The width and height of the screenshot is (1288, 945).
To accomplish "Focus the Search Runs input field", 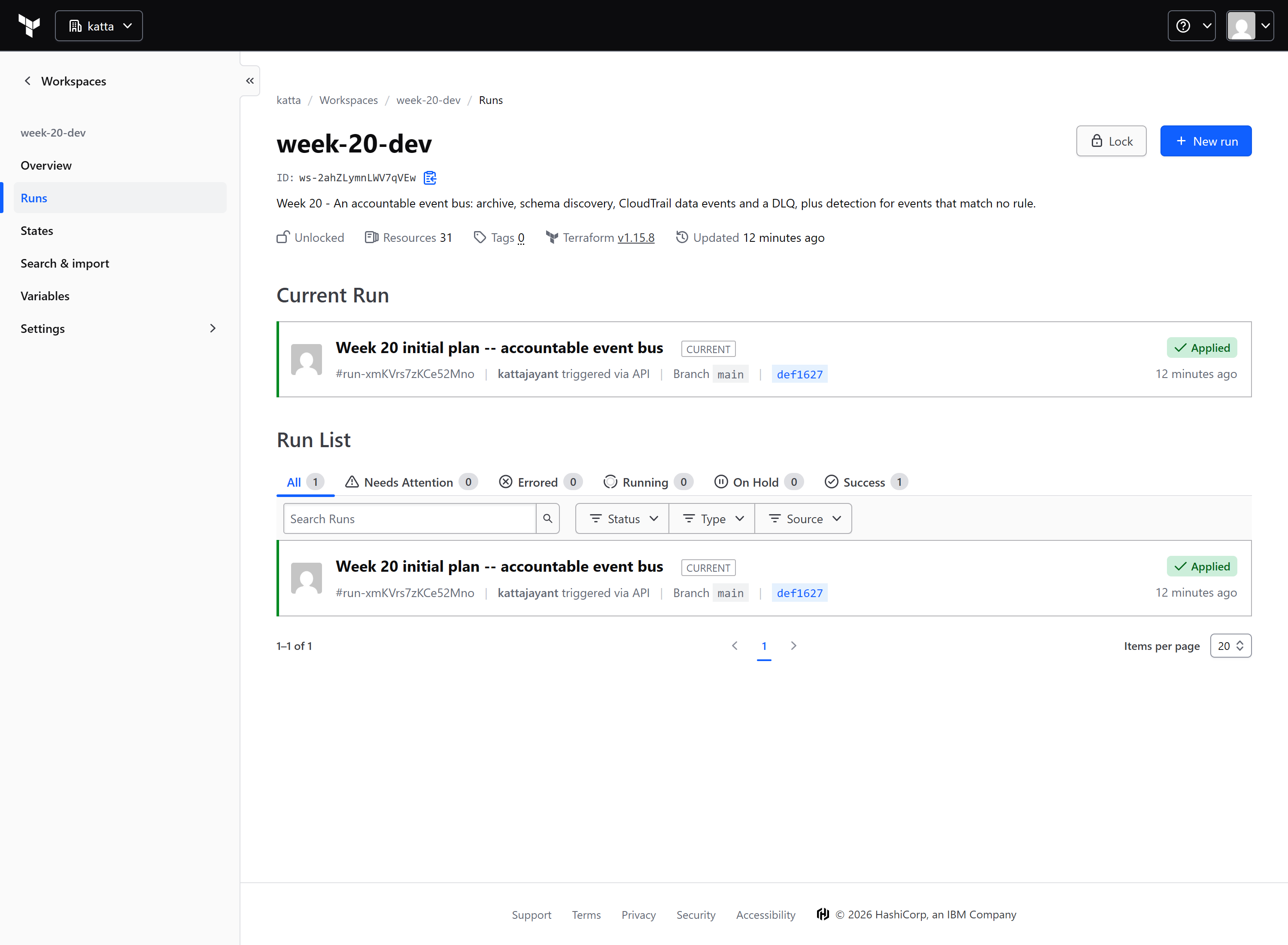I will pyautogui.click(x=409, y=519).
